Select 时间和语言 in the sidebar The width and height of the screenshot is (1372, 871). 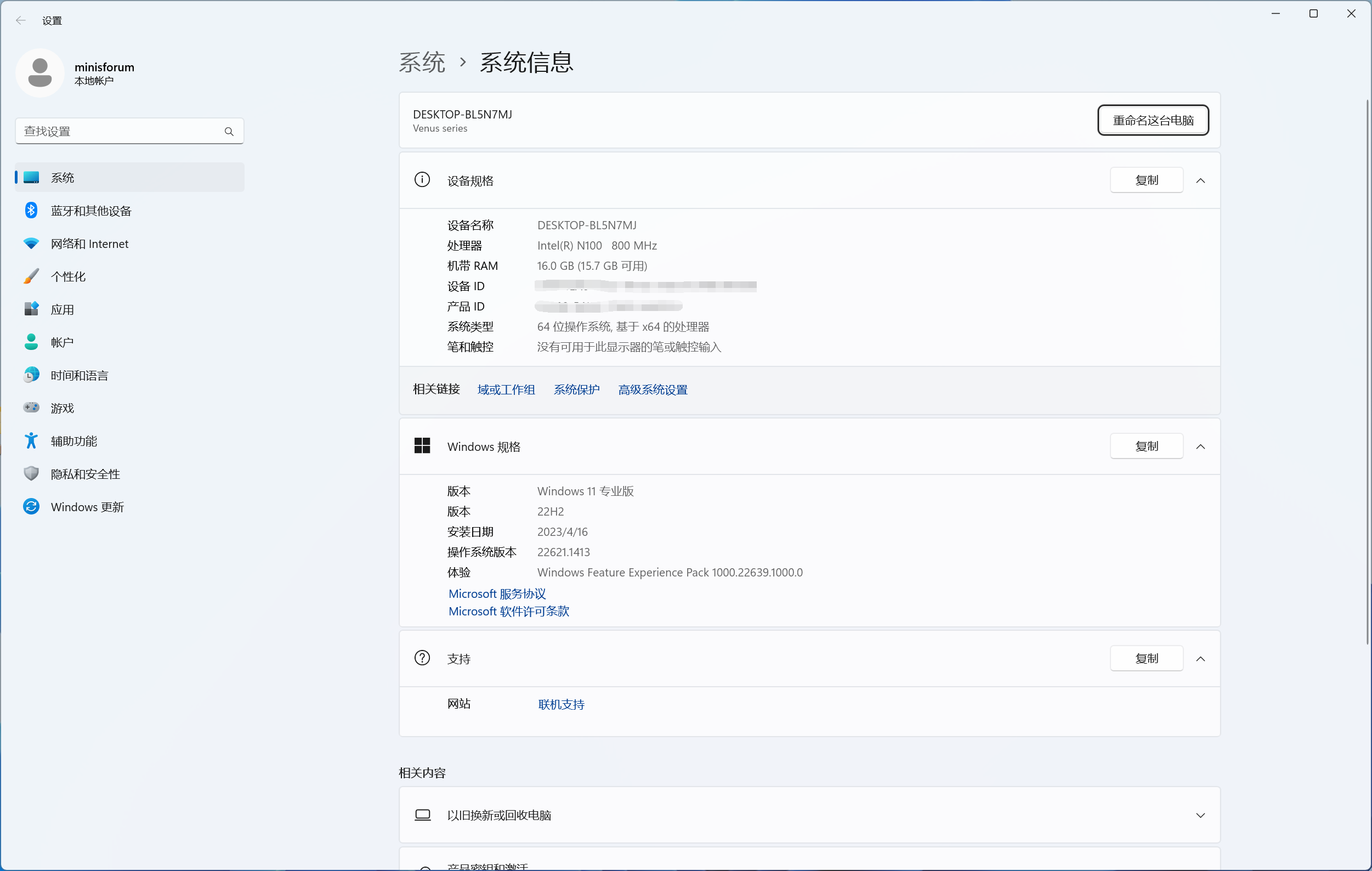[80, 375]
